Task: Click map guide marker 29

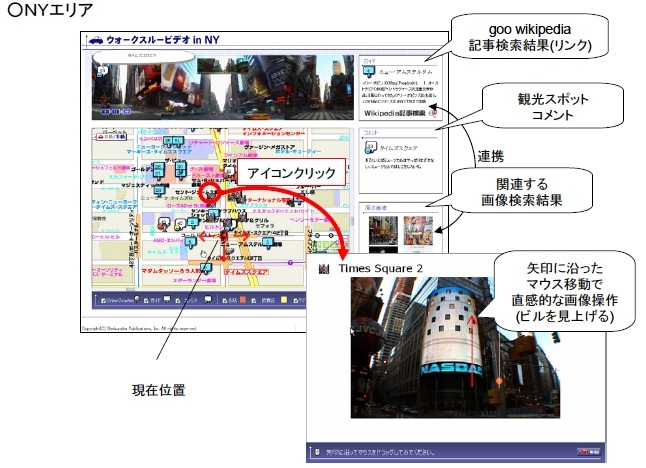Action: (159, 191)
